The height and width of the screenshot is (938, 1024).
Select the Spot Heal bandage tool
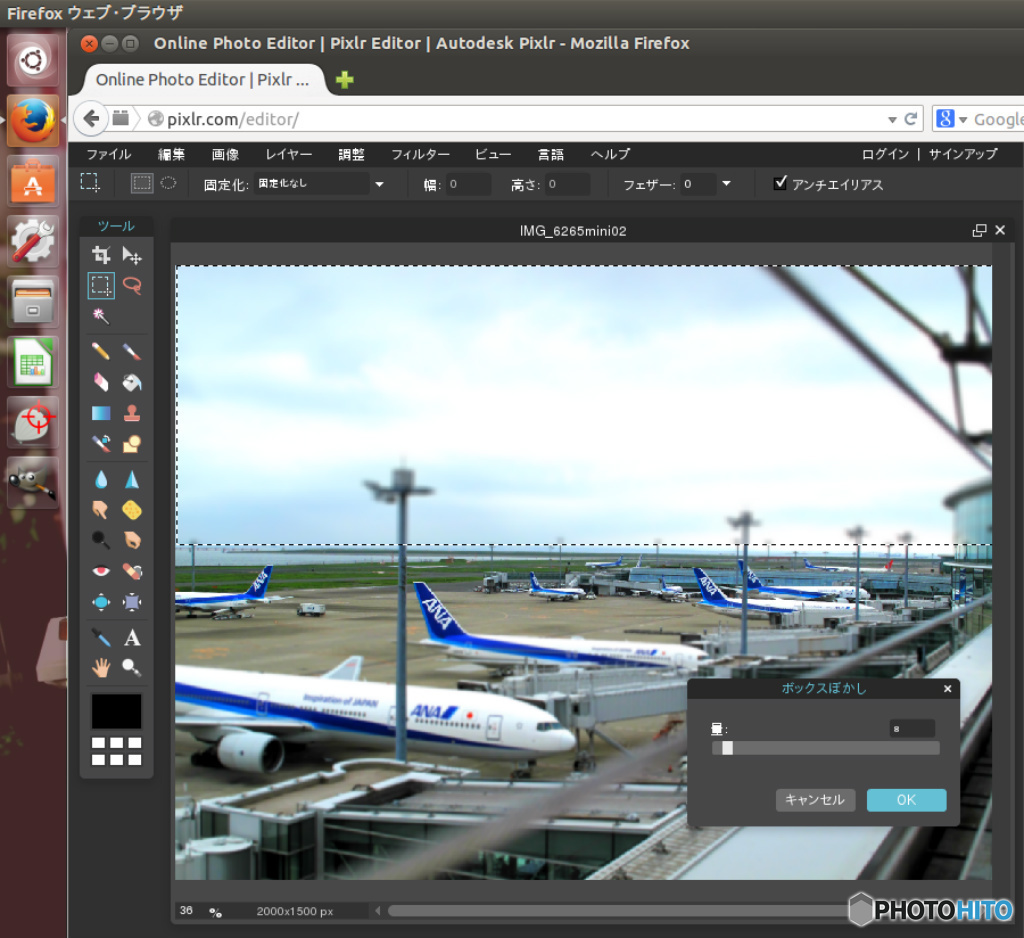(x=132, y=571)
